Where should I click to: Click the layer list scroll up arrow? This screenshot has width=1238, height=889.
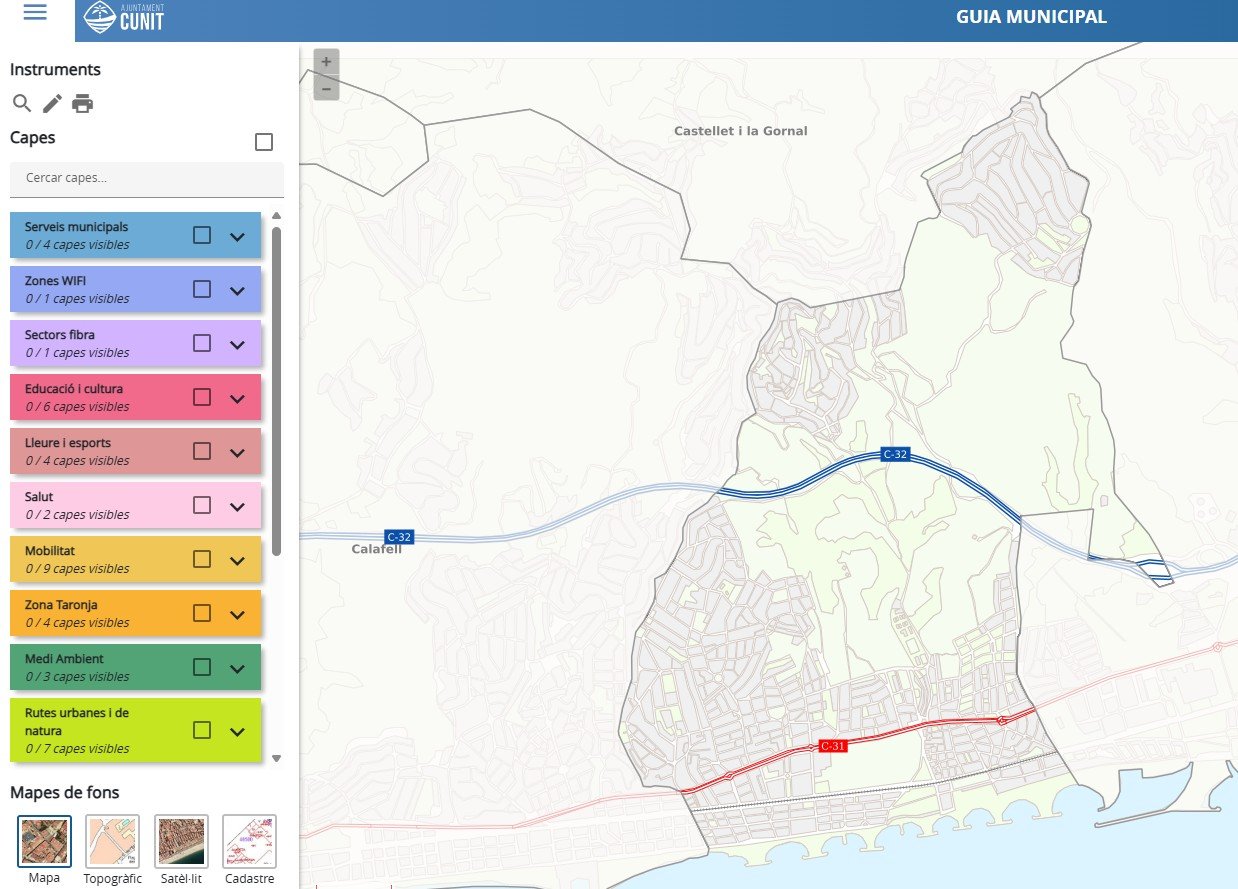pyautogui.click(x=277, y=216)
